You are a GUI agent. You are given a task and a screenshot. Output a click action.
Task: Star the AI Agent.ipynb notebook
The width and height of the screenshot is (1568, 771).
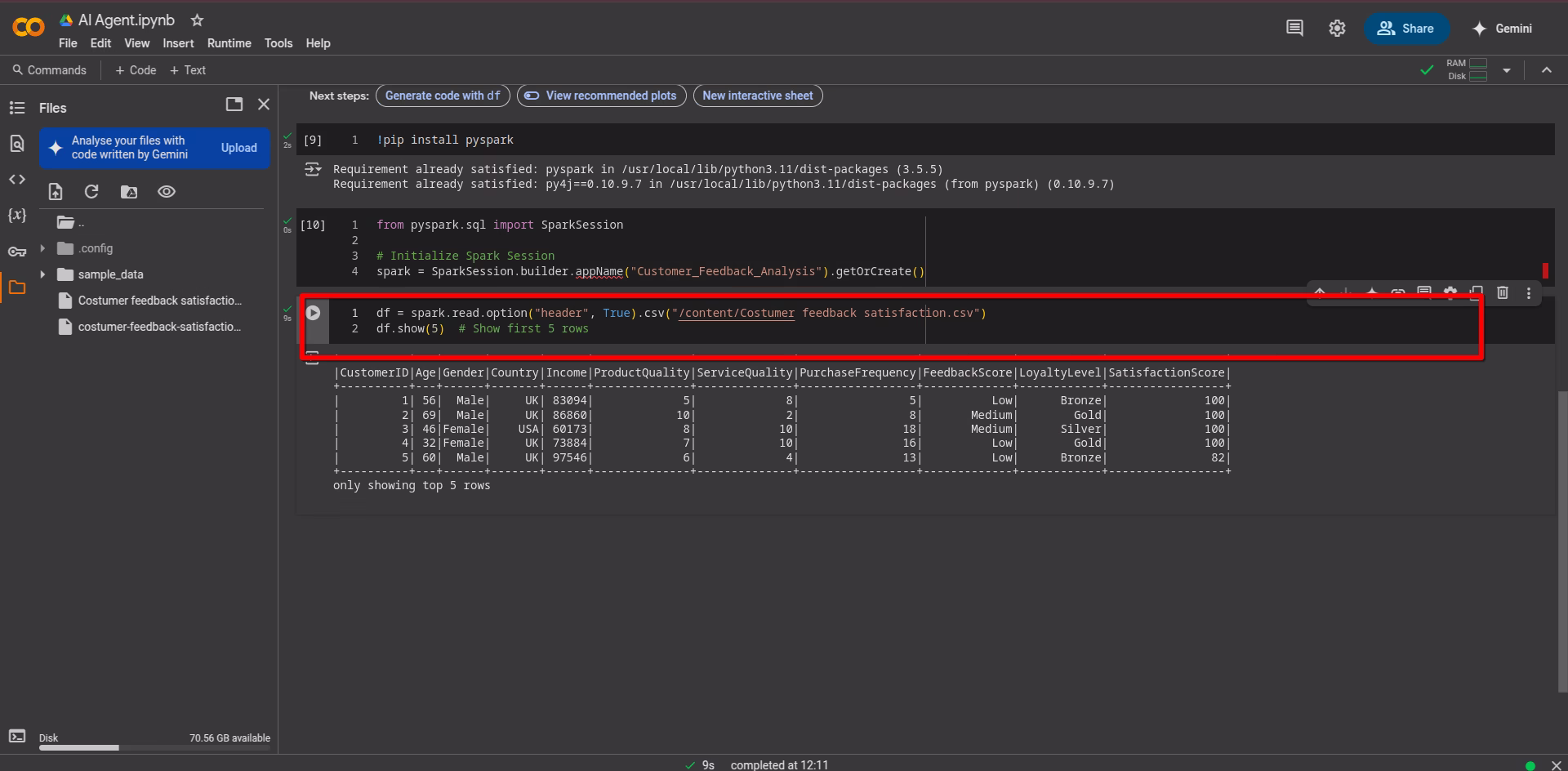197,20
